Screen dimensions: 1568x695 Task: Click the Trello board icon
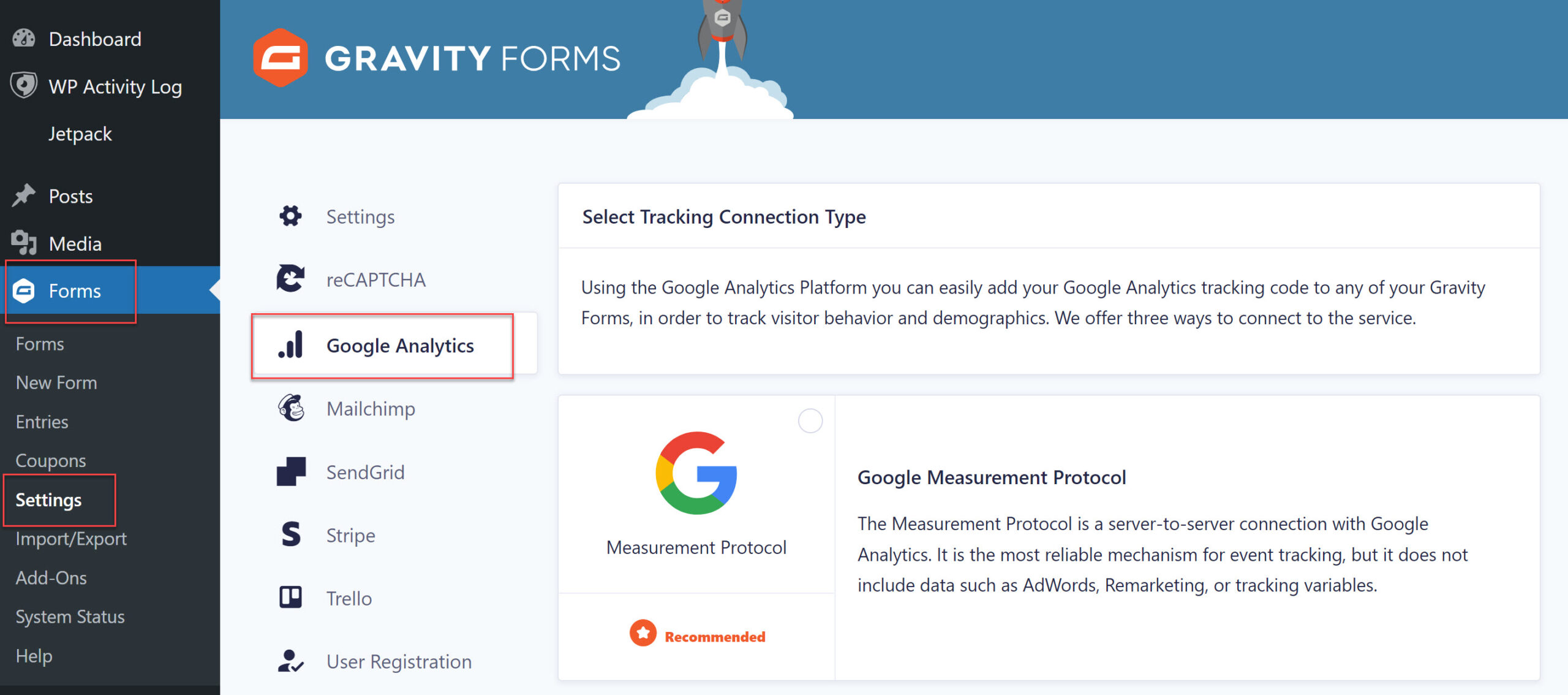click(291, 598)
